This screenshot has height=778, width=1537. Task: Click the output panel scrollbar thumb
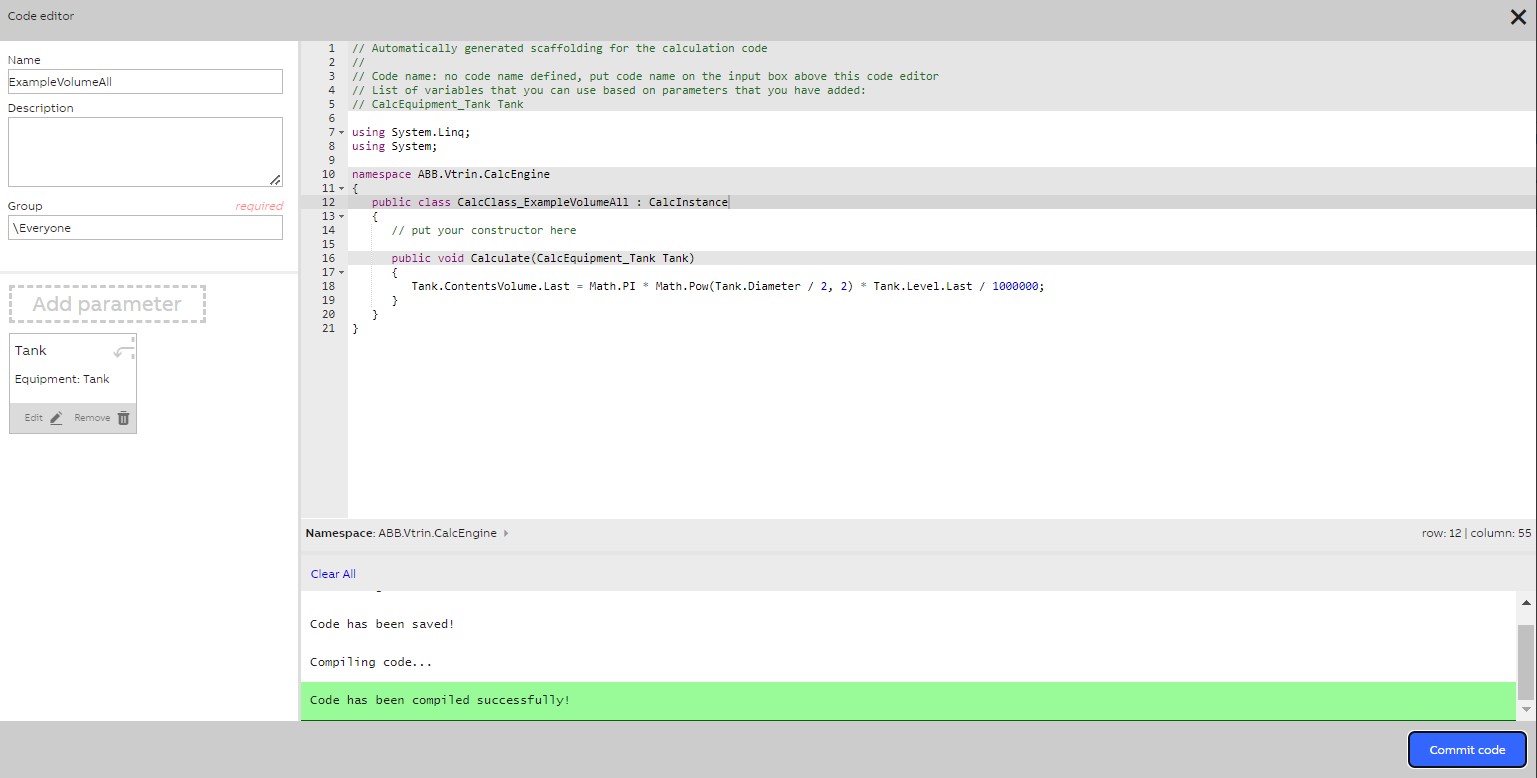pos(1526,662)
